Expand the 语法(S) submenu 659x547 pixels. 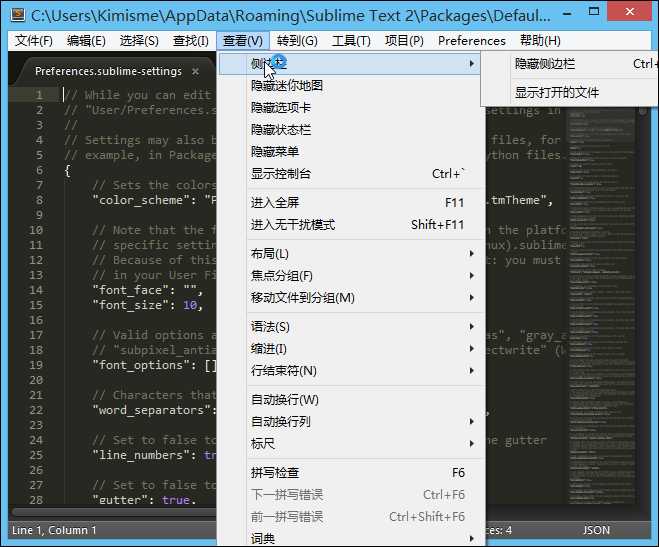(352, 326)
